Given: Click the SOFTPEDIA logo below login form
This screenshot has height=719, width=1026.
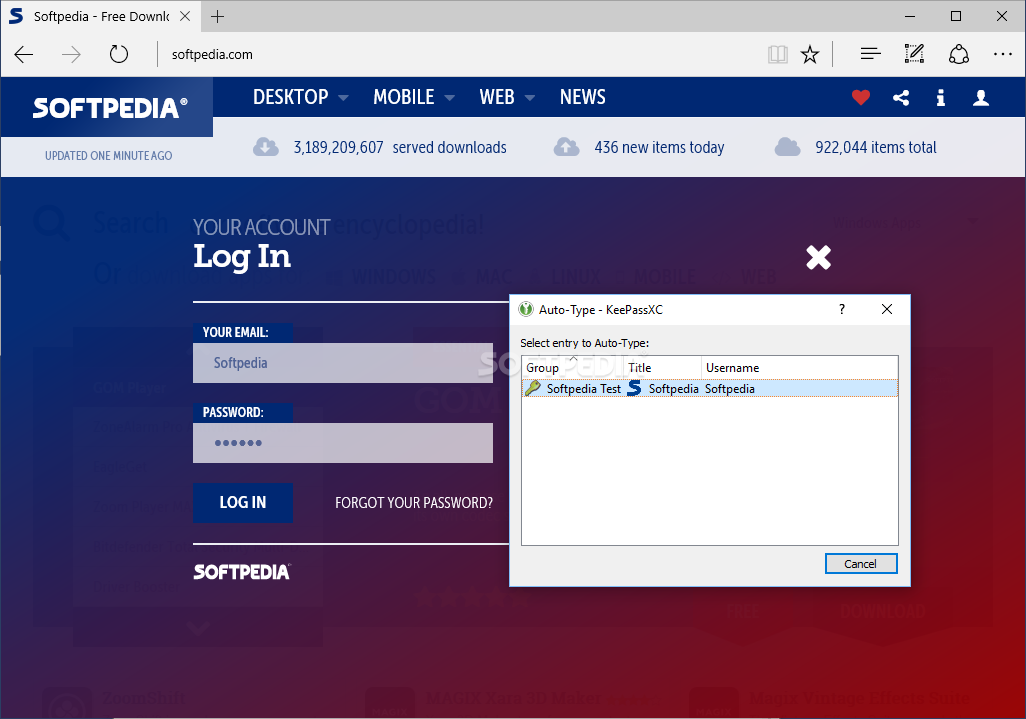Looking at the screenshot, I should point(242,572).
